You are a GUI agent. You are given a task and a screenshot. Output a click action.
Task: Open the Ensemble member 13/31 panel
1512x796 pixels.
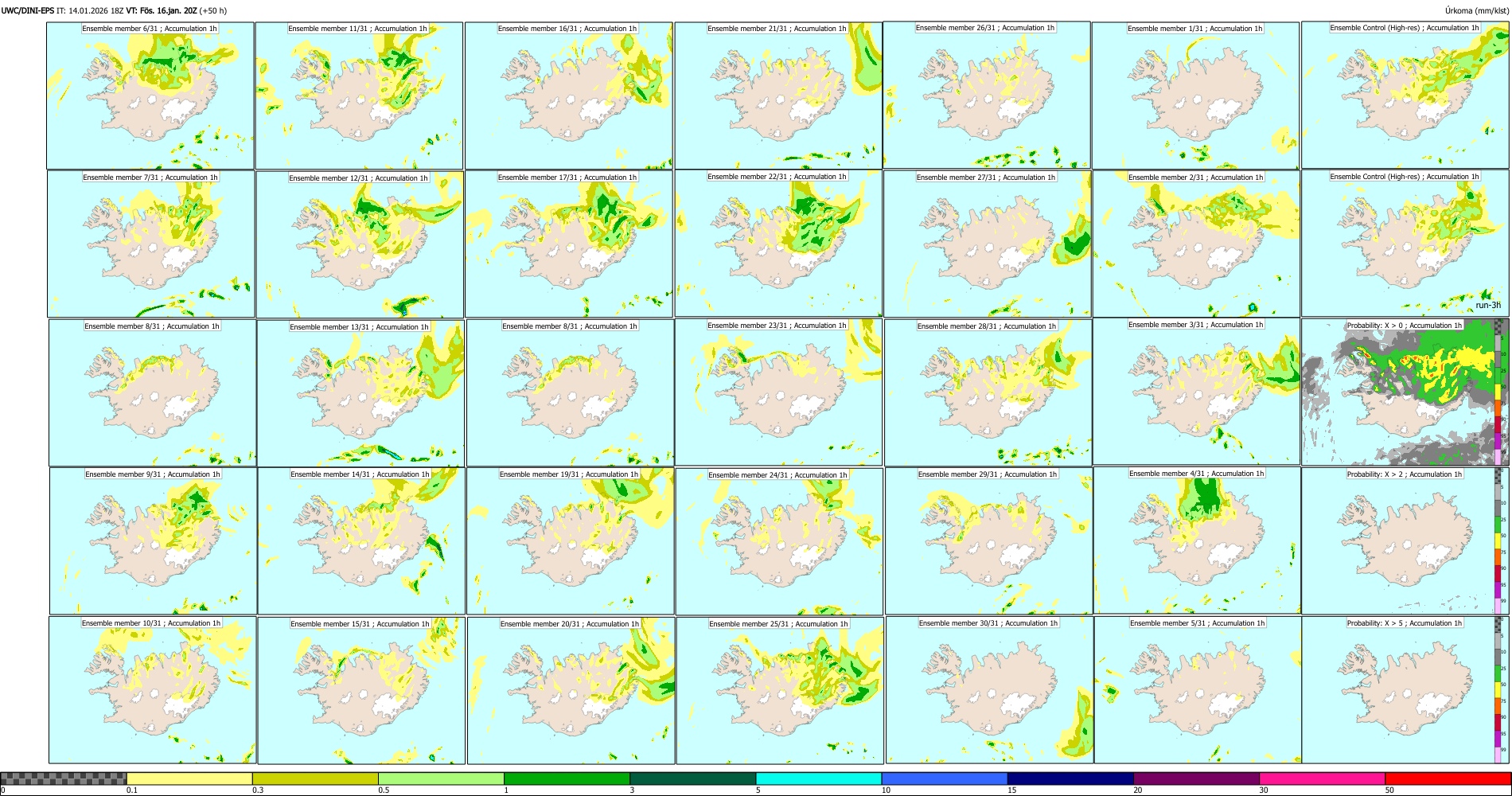[360, 393]
